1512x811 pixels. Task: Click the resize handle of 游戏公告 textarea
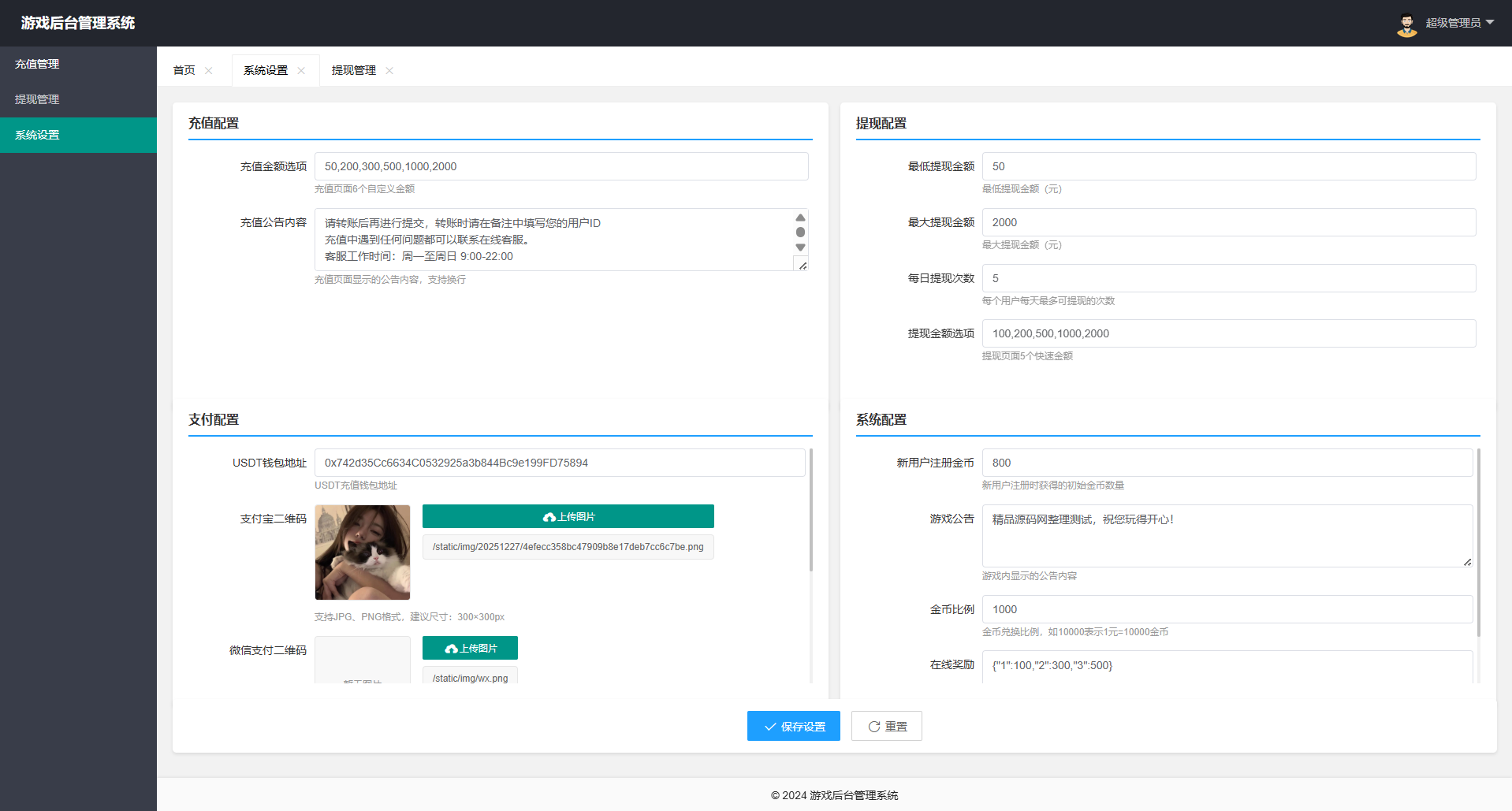(x=1467, y=562)
